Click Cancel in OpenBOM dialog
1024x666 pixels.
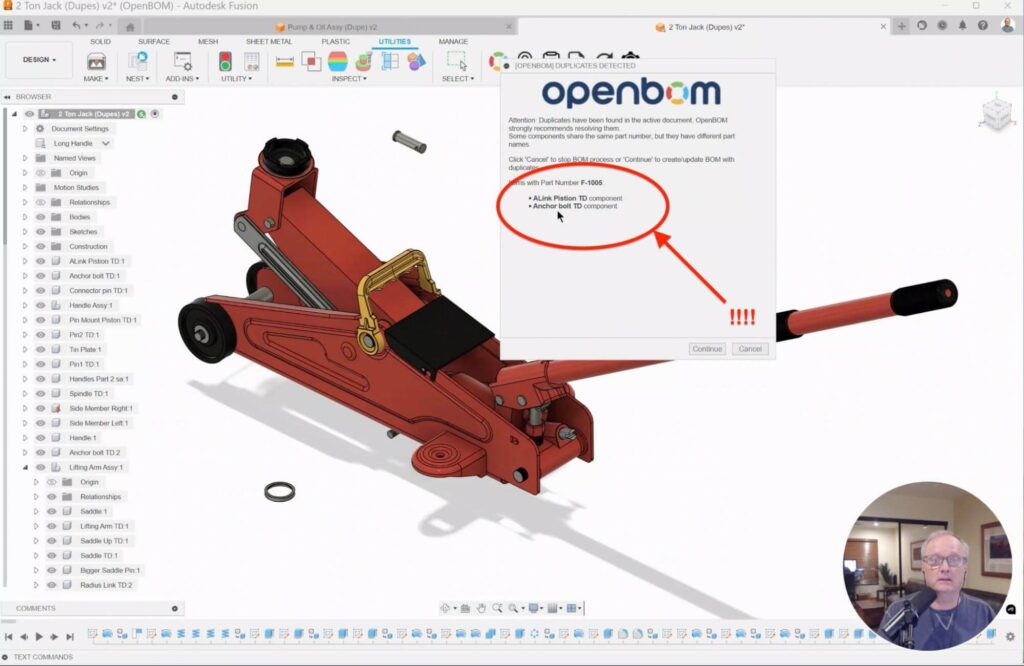click(750, 349)
